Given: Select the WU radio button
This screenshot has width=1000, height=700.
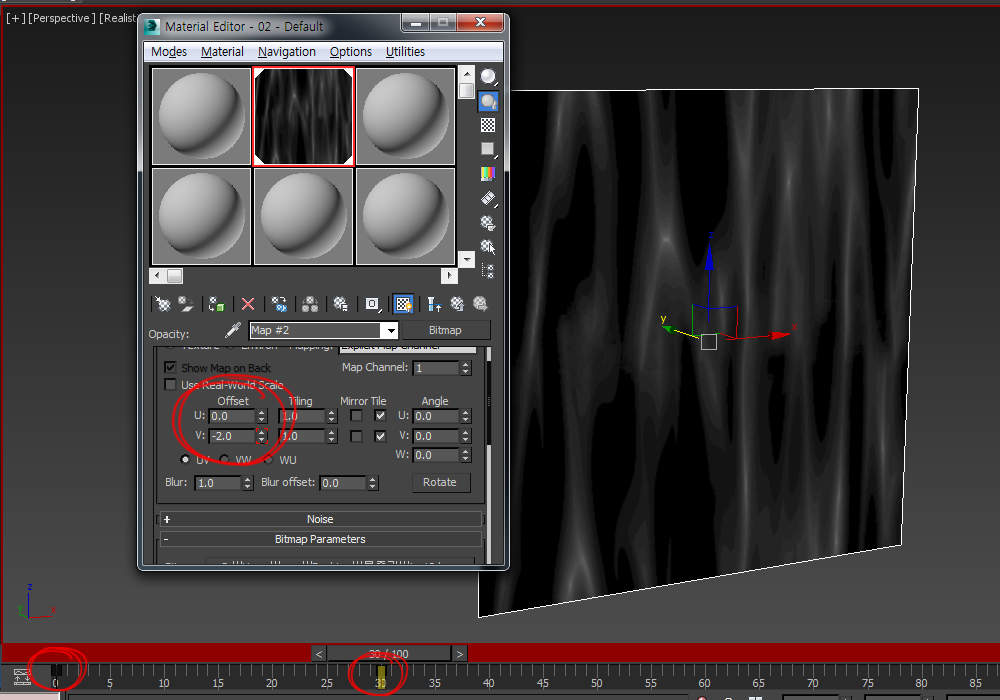Looking at the screenshot, I should tap(268, 459).
